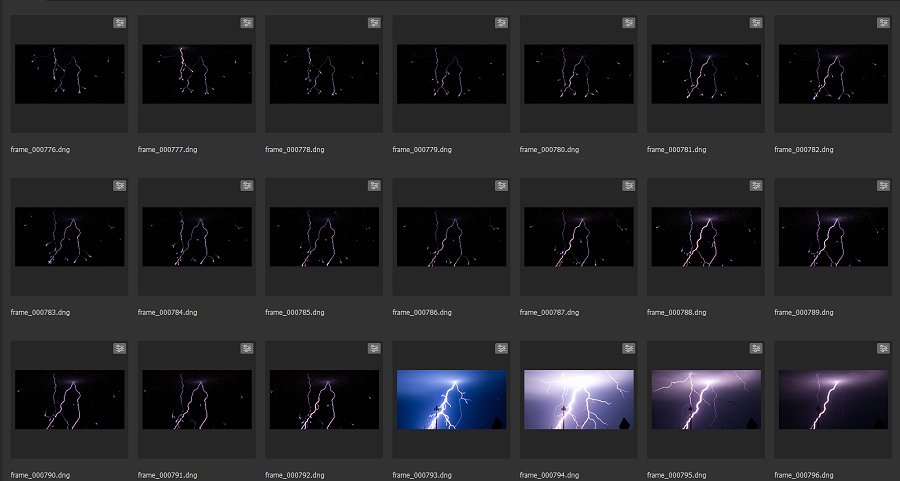Click the filename label frame_000786.dng
The width and height of the screenshot is (900, 481).
[x=422, y=312]
